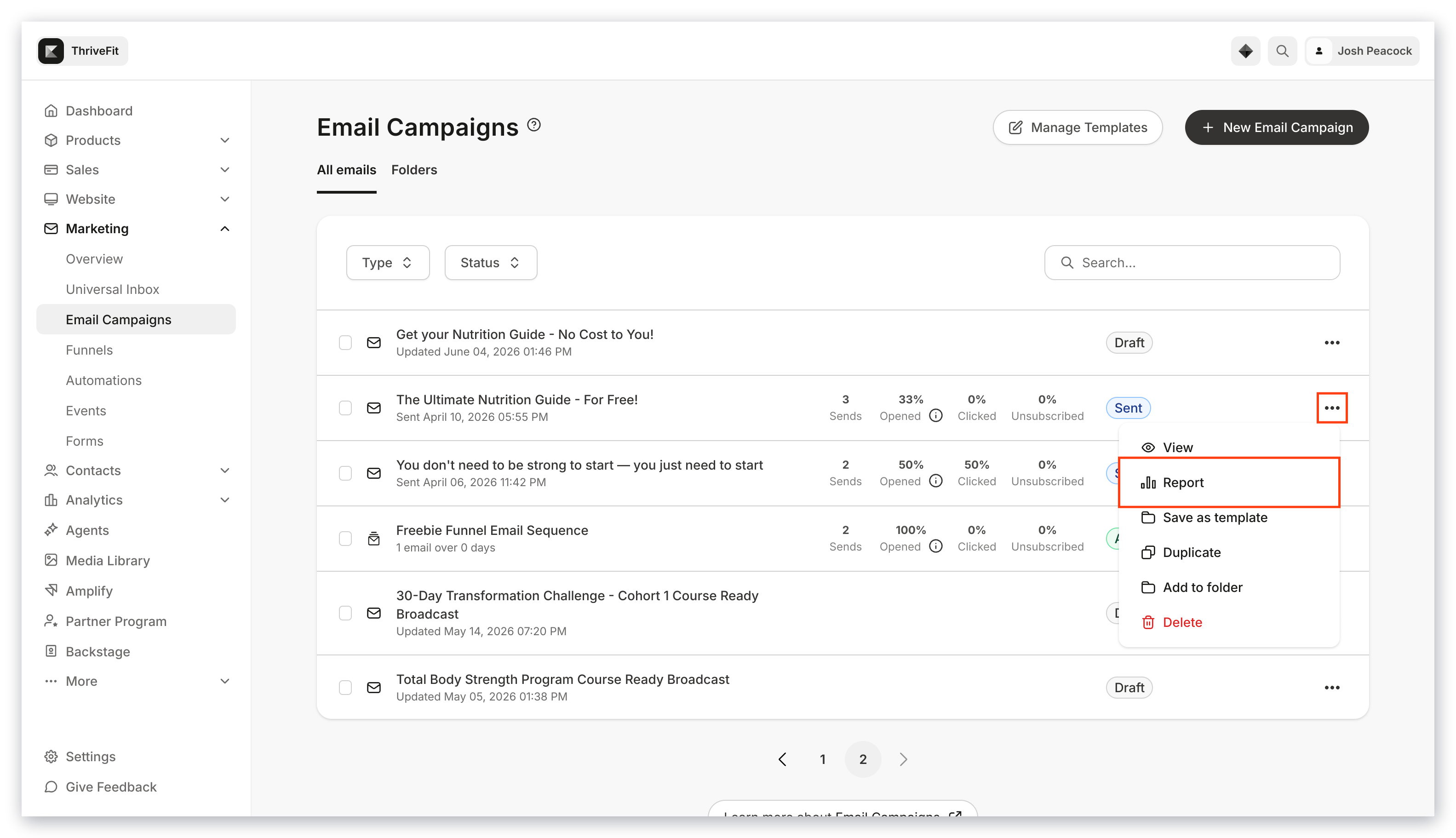Viewport: 1456px width, 838px height.
Task: Choose Add to folder from the menu
Action: pos(1229,587)
